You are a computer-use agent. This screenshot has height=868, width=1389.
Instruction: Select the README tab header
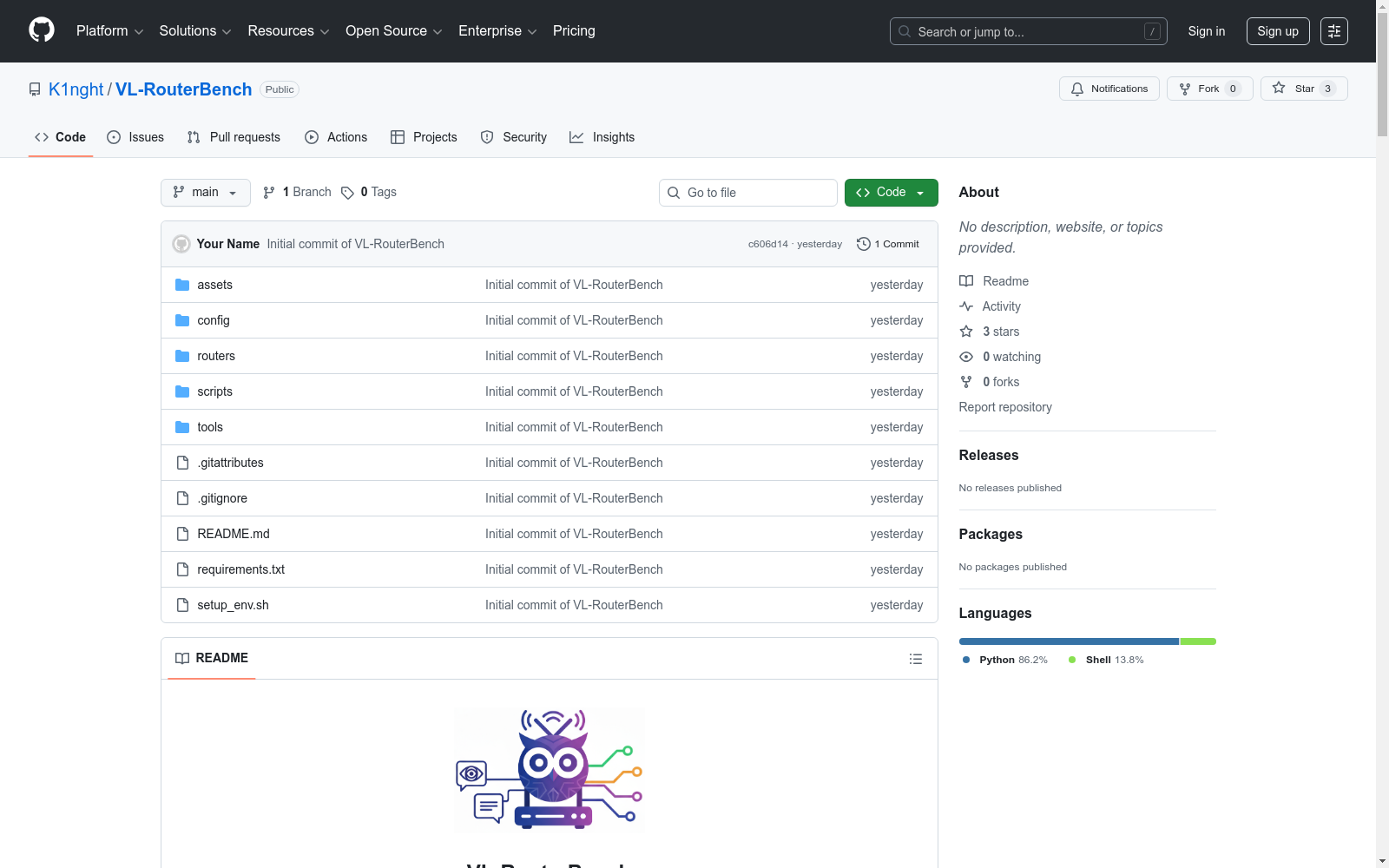(x=212, y=658)
